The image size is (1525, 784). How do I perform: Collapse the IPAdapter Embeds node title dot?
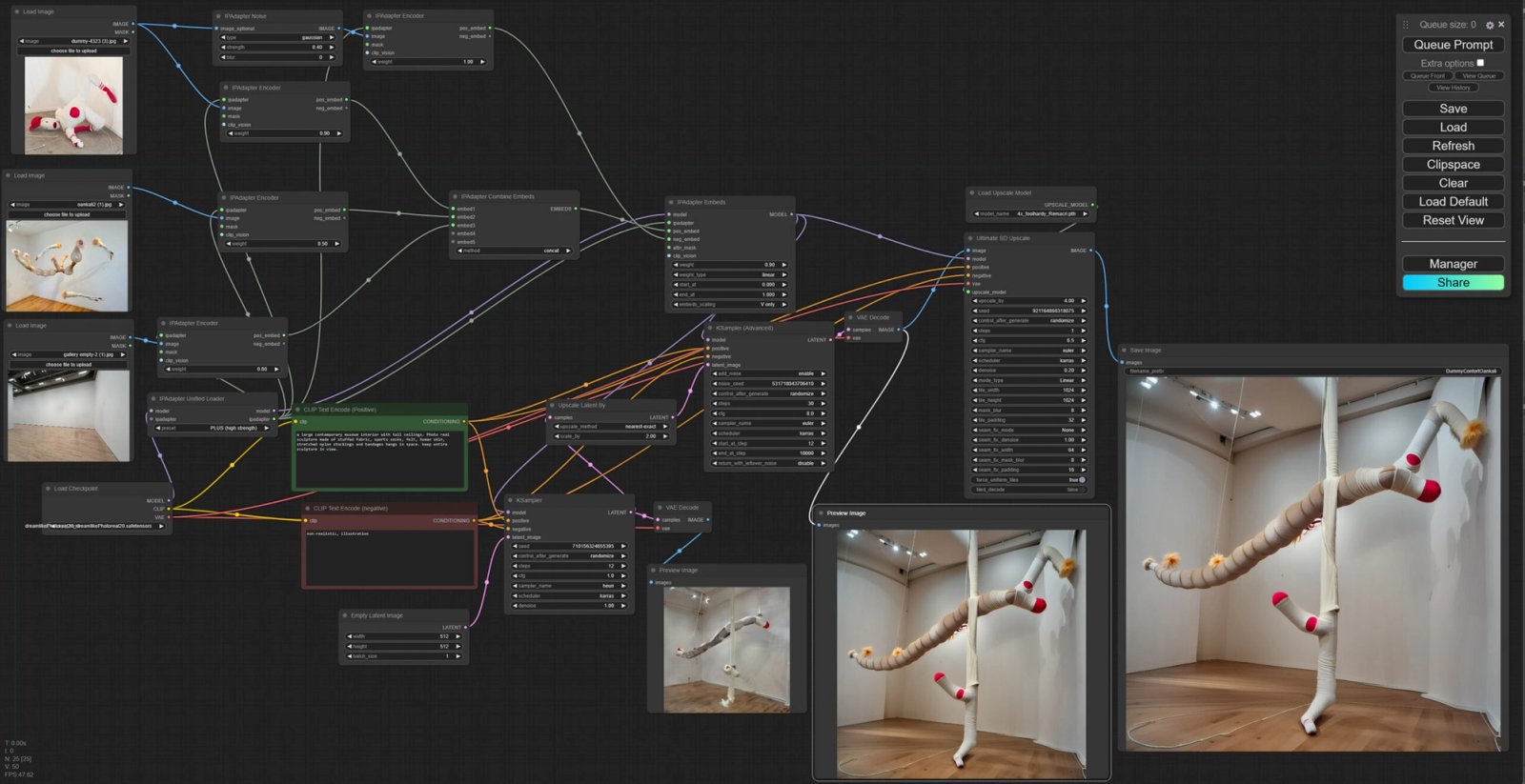click(x=671, y=202)
